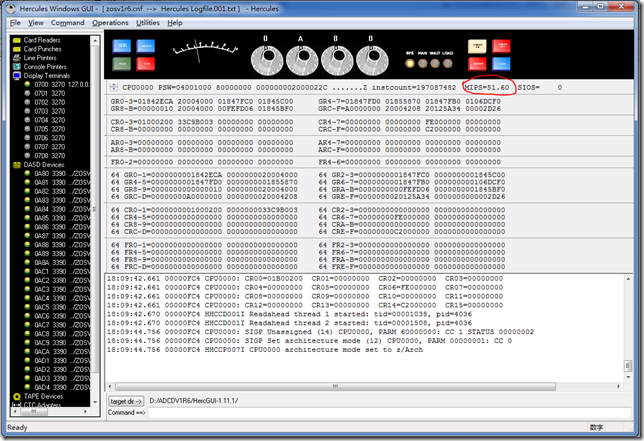Click the LOAD indicator light
The height and width of the screenshot is (441, 644).
click(x=448, y=63)
